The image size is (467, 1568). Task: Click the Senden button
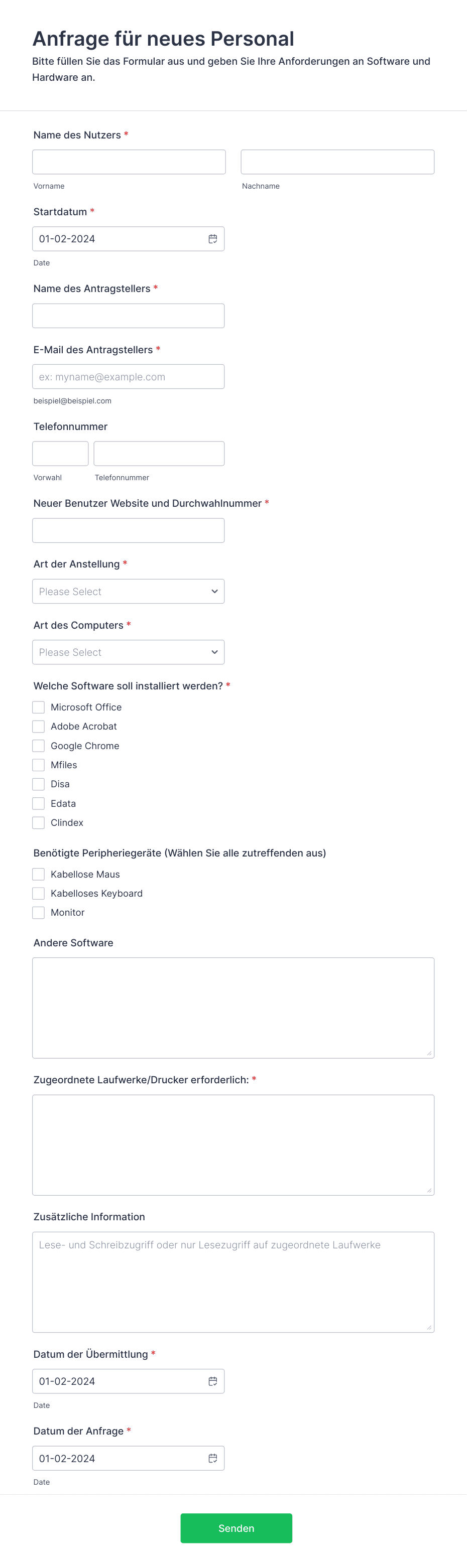click(x=236, y=1528)
